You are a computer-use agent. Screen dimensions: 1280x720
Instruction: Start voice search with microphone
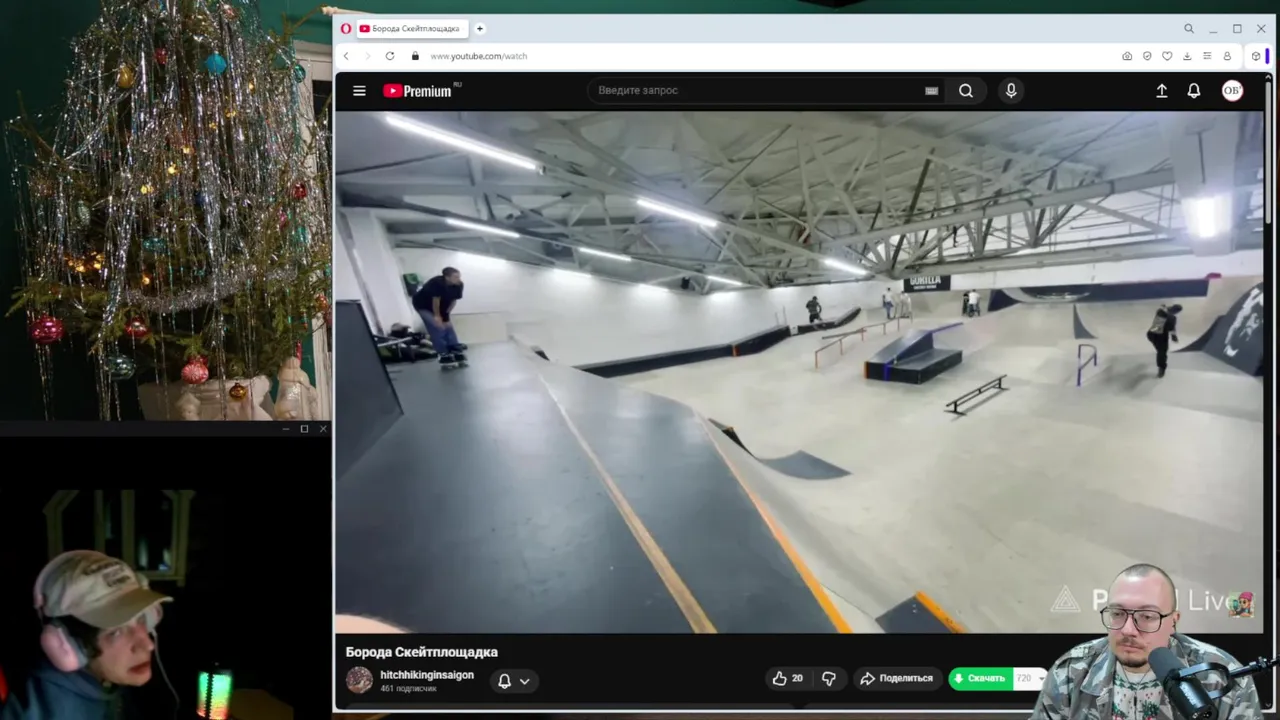pos(1011,90)
